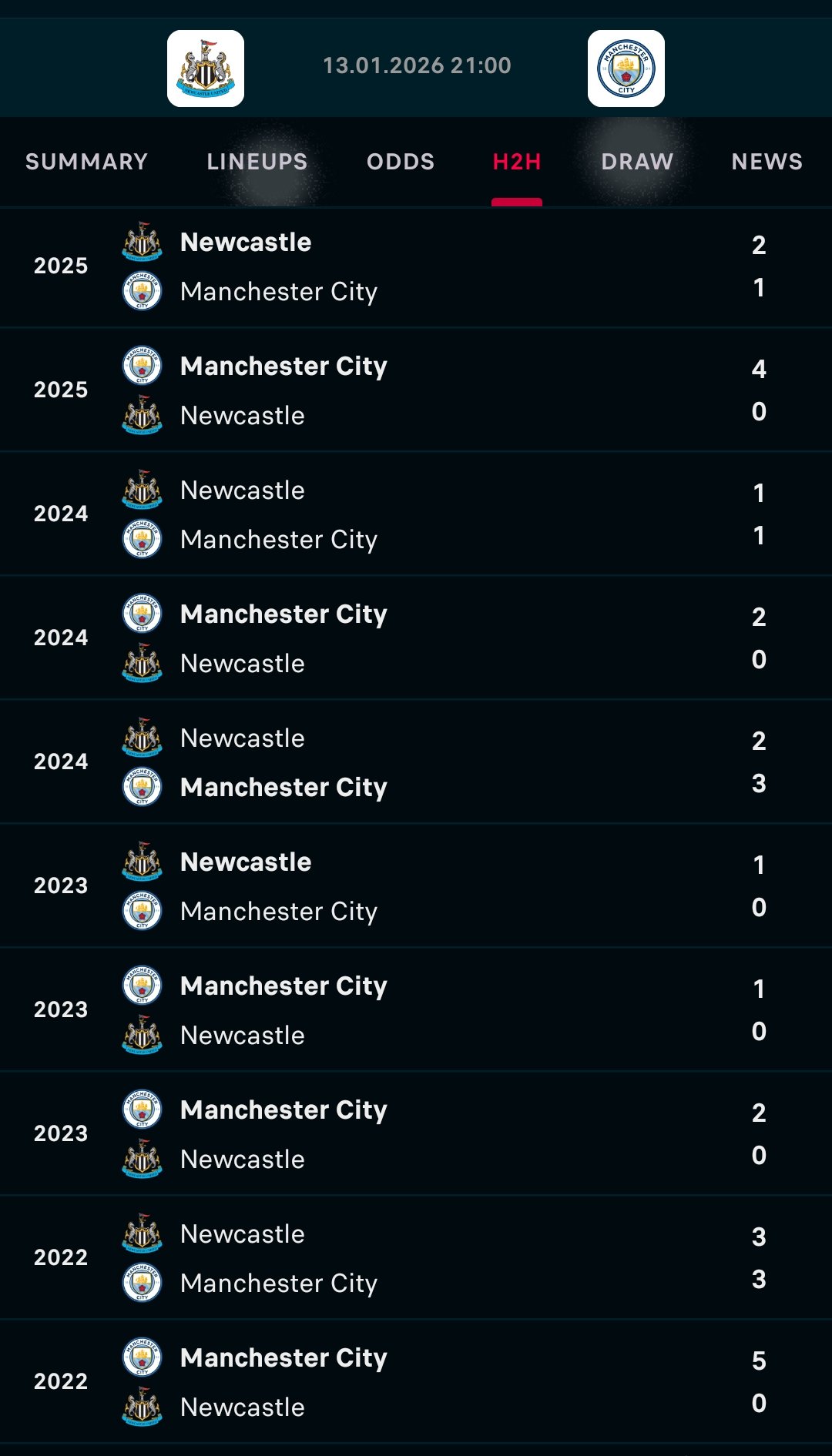
Task: Tap the Manchester City crest in the 2-3 match
Action: 143,787
